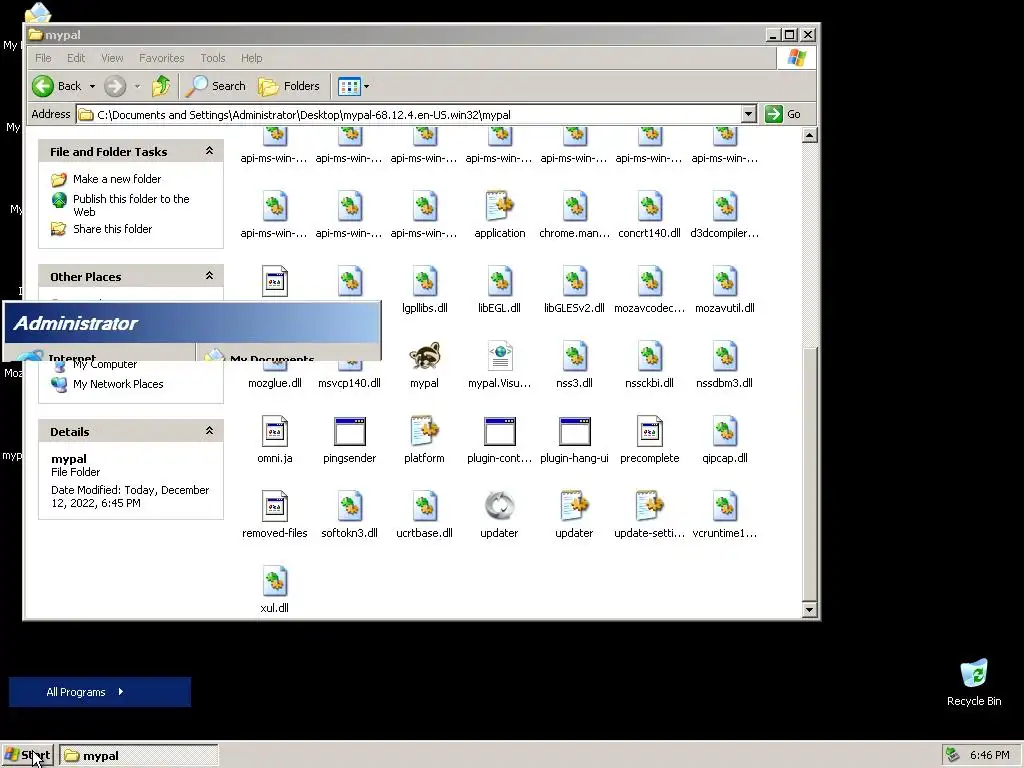Click the mypal taskbar window button
Viewport: 1024px width, 768px height.
(x=138, y=756)
